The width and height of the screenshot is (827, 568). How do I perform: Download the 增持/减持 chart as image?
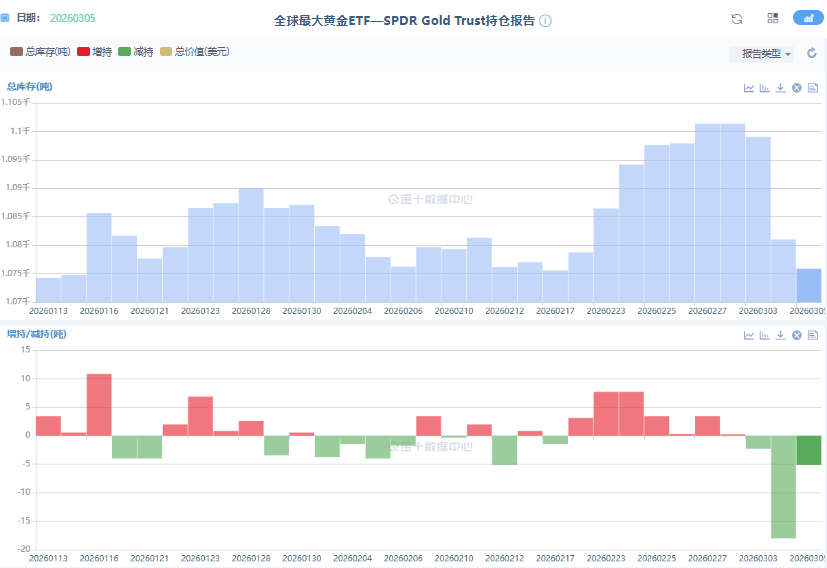point(781,335)
